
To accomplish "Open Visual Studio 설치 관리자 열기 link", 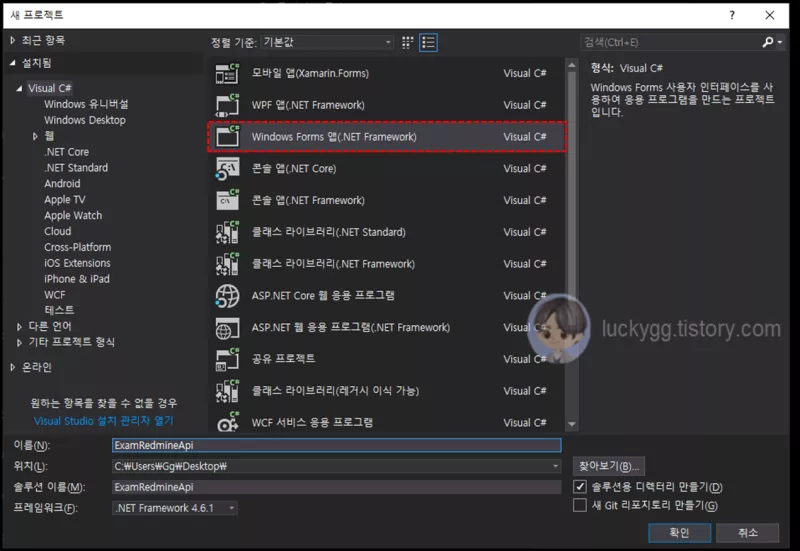I will (x=104, y=421).
